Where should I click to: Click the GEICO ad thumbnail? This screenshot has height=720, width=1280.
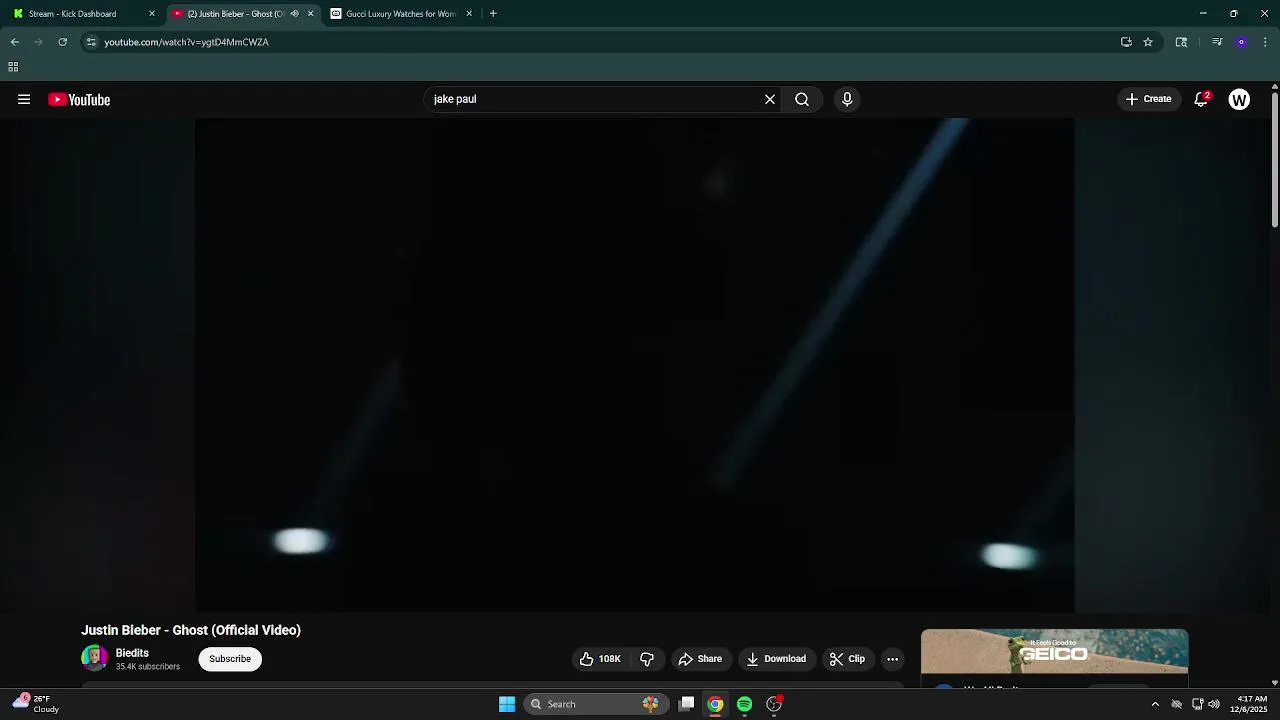[1054, 652]
